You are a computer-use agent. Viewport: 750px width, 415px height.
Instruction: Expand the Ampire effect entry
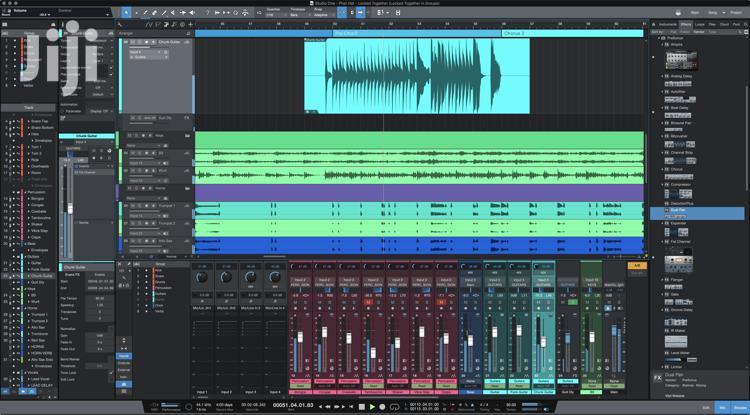coord(662,44)
